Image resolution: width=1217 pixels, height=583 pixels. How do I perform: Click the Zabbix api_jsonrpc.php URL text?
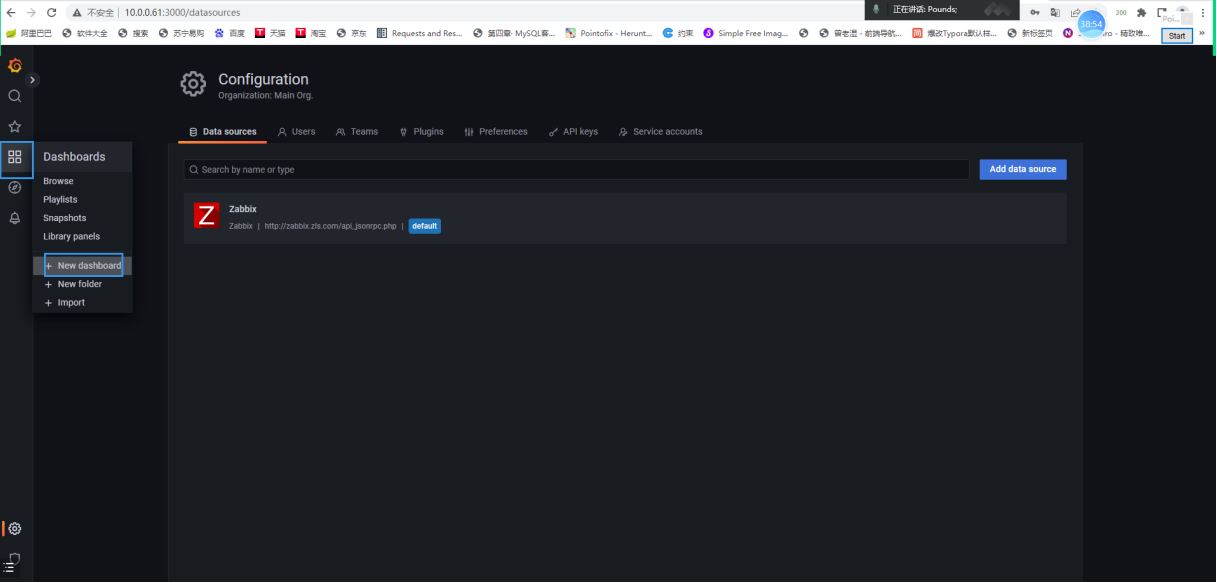tap(331, 226)
